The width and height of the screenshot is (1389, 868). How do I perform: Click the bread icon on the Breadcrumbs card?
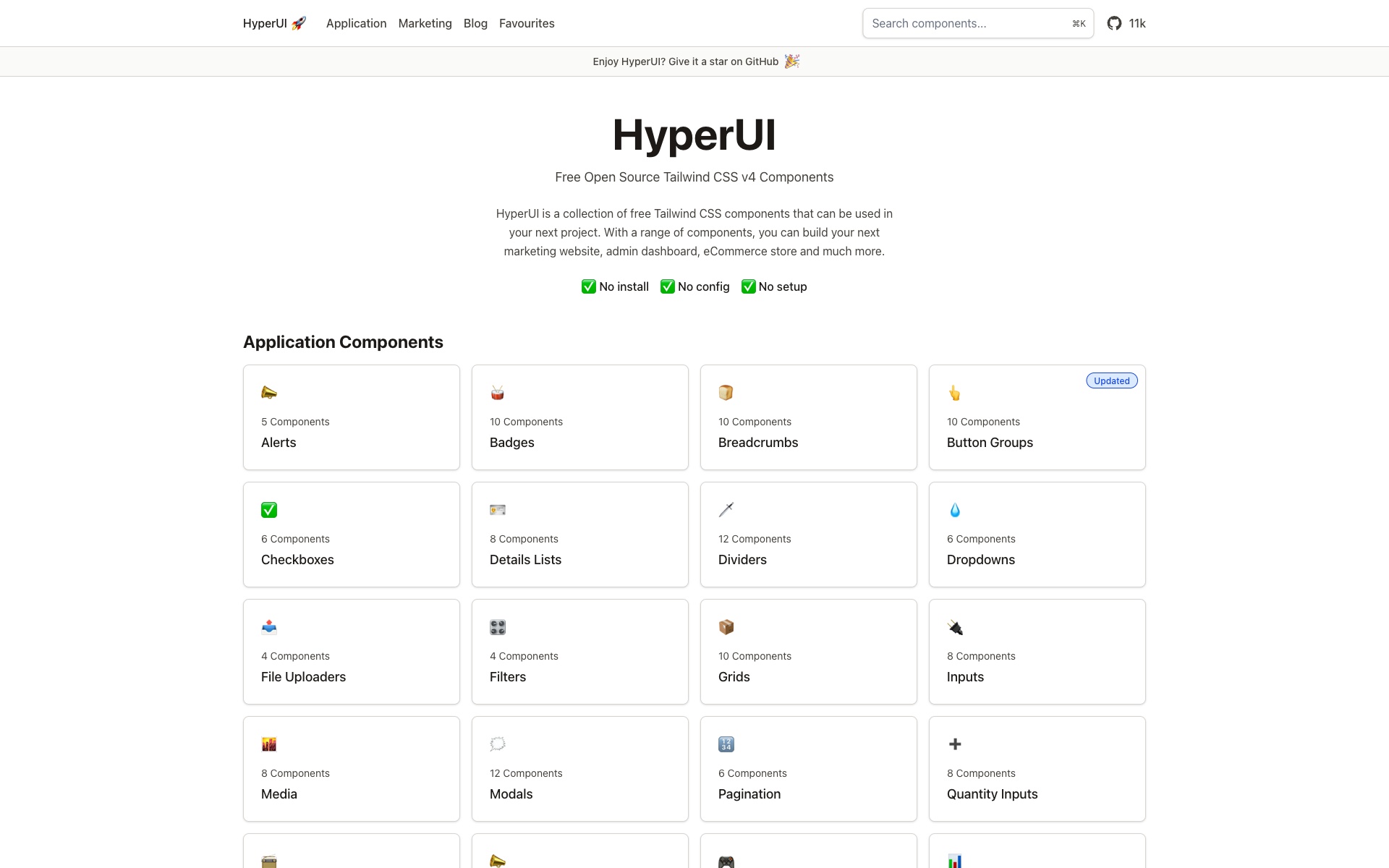[726, 392]
